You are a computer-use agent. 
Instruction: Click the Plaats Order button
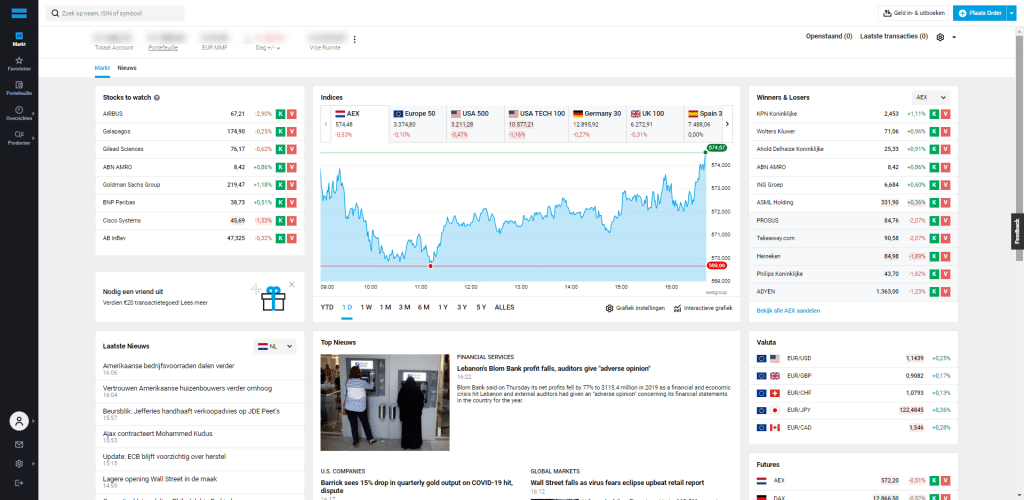tap(980, 13)
